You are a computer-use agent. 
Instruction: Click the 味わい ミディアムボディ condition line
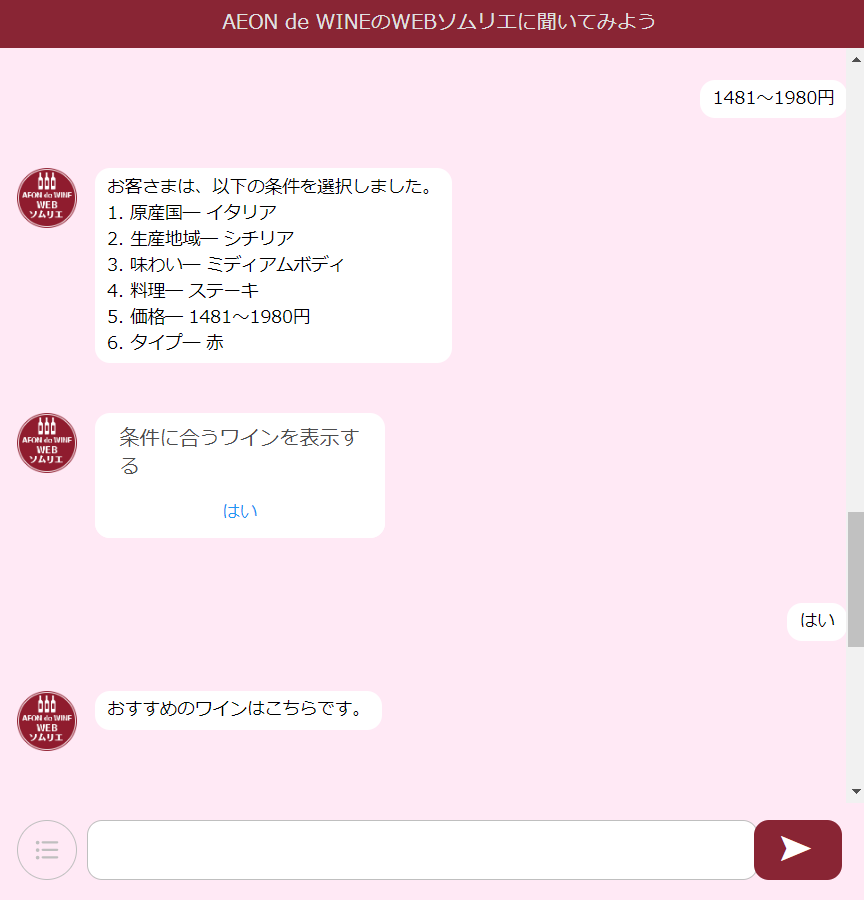coord(226,265)
